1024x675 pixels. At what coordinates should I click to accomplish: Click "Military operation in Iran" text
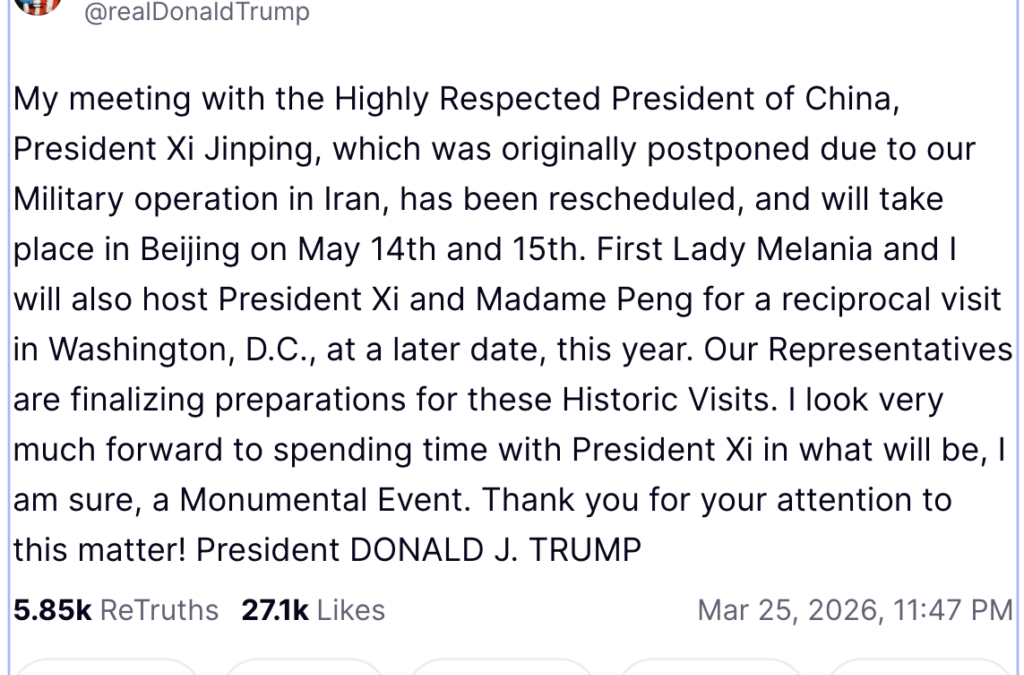[x=201, y=199]
